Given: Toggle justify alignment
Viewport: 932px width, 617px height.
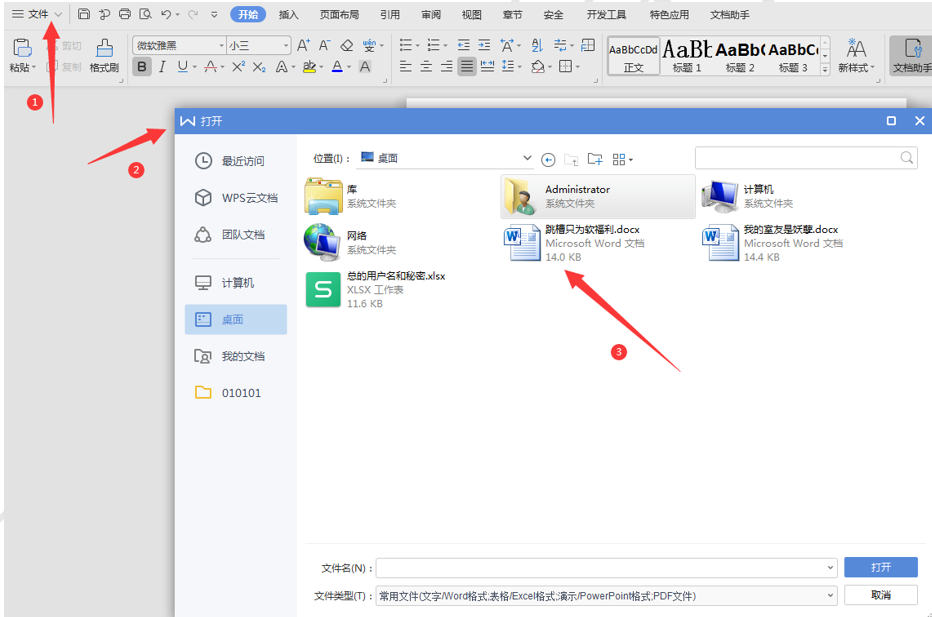Looking at the screenshot, I should (467, 67).
